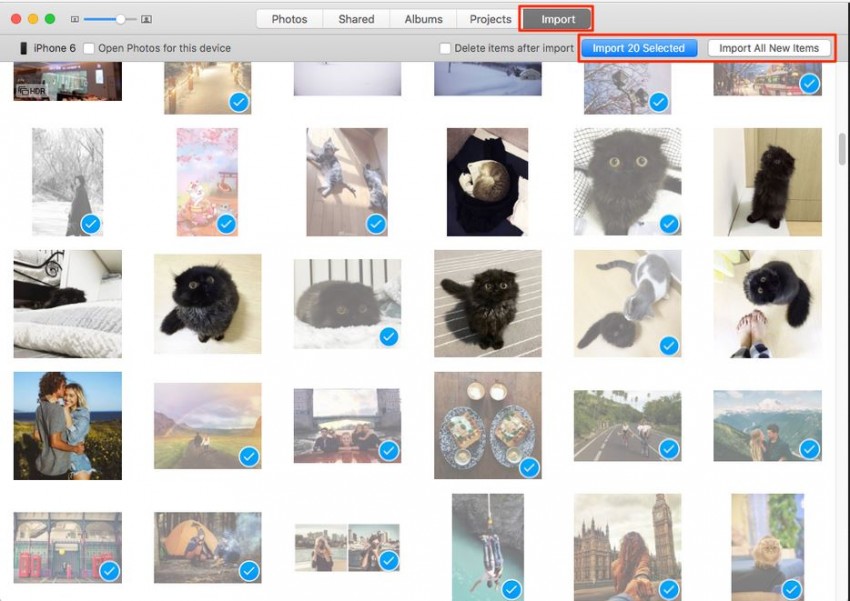Screen dimensions: 850x601
Task: Uncheck the cherry blossom illustration photo
Action: tap(226, 224)
